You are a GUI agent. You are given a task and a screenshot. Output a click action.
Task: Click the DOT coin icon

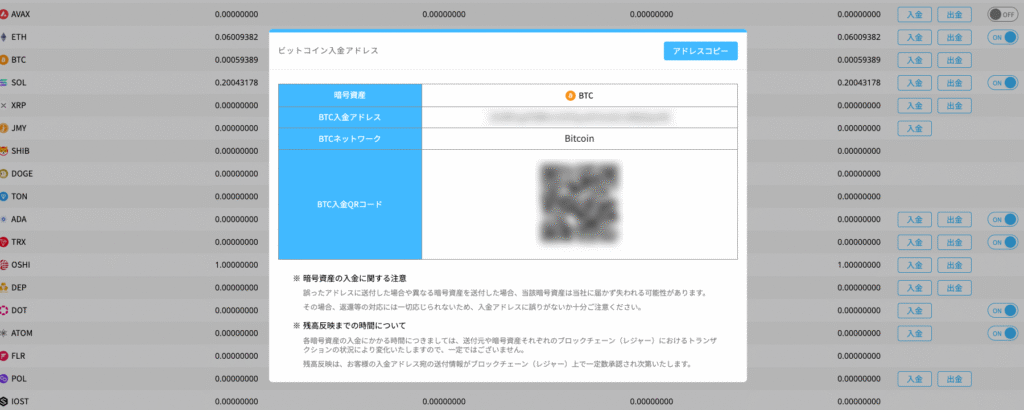pyautogui.click(x=5, y=311)
